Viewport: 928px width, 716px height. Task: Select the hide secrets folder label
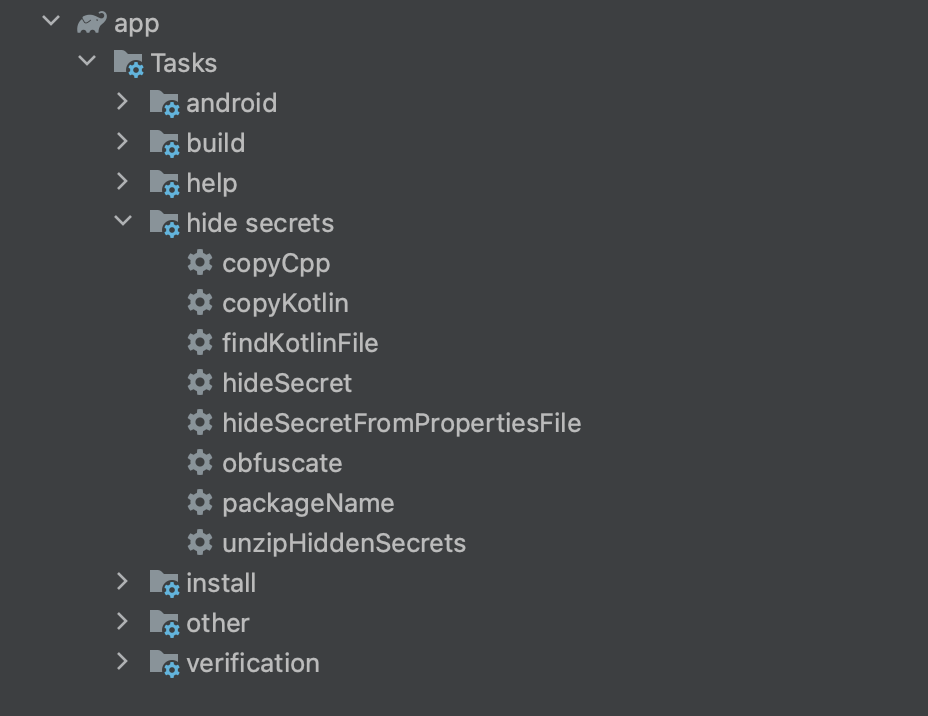pyautogui.click(x=260, y=223)
